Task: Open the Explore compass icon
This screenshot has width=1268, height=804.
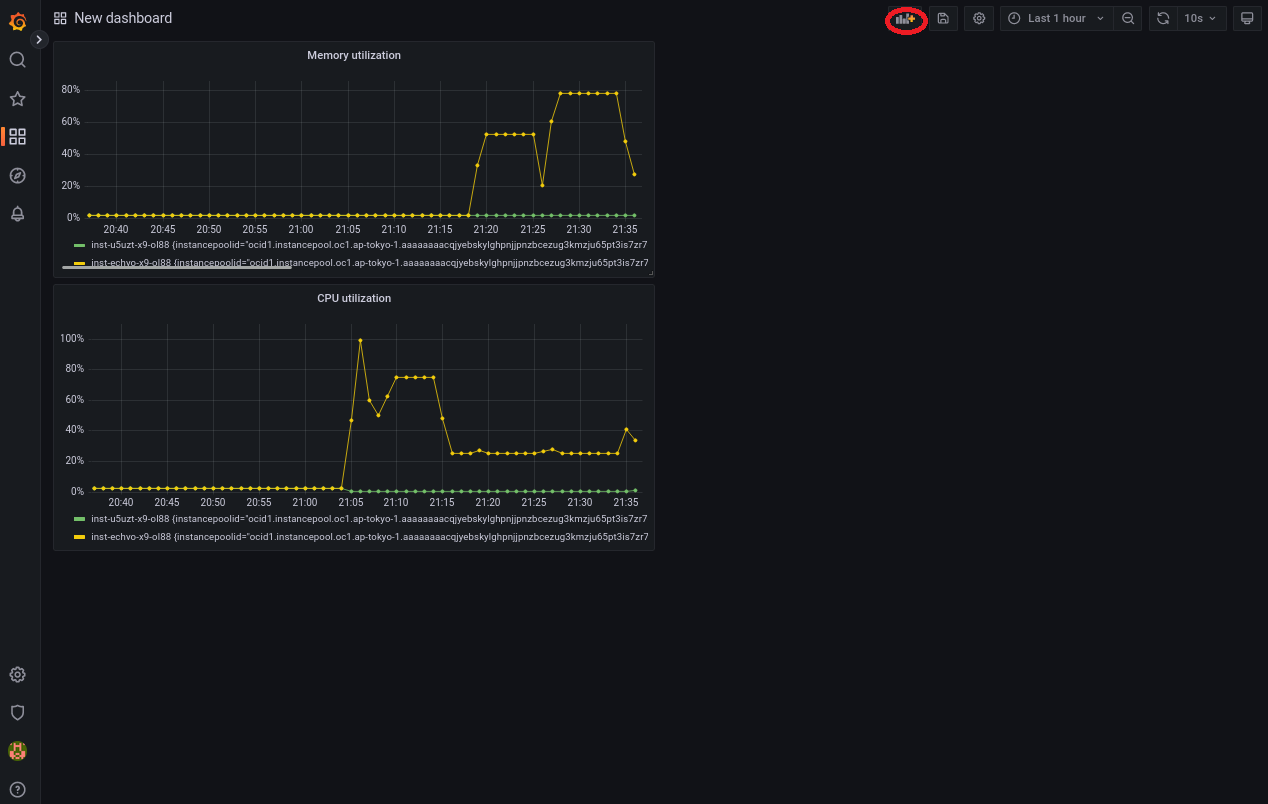Action: [17, 176]
